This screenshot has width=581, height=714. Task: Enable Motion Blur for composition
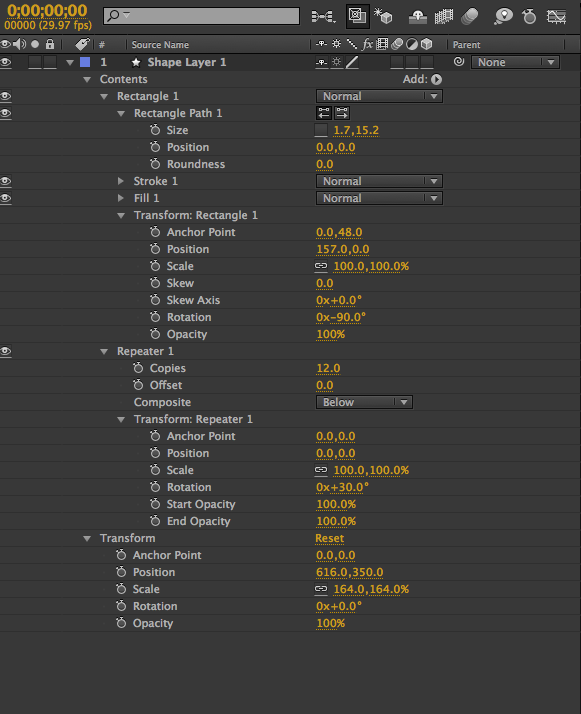(469, 17)
